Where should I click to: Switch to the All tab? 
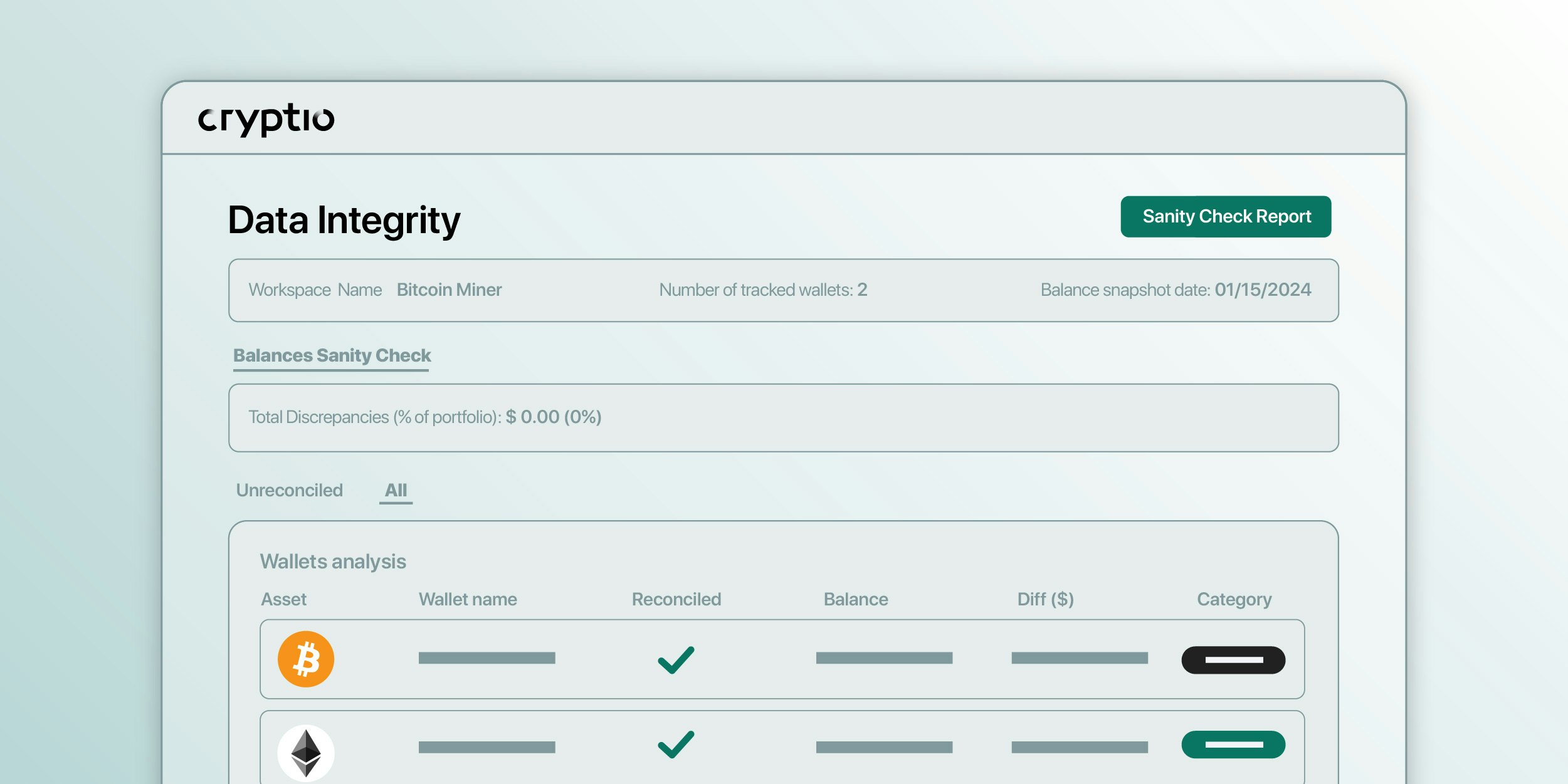pyautogui.click(x=396, y=490)
